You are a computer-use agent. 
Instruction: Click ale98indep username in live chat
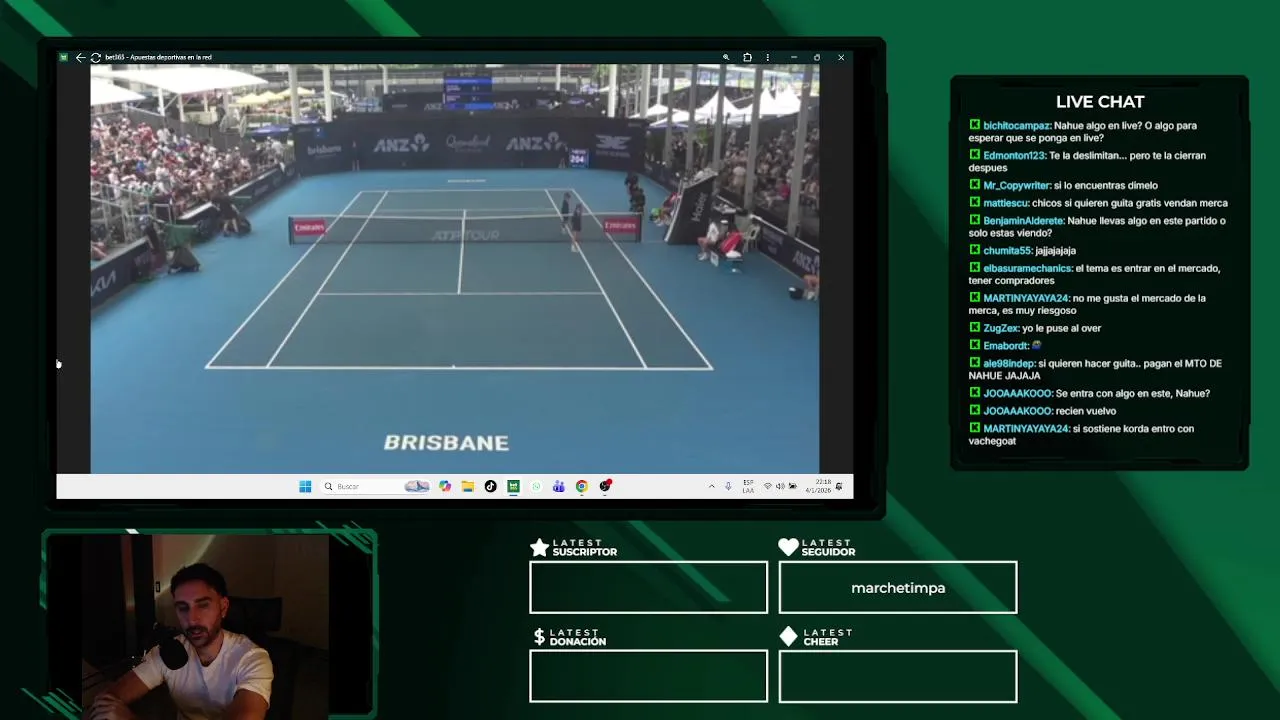pos(1009,364)
